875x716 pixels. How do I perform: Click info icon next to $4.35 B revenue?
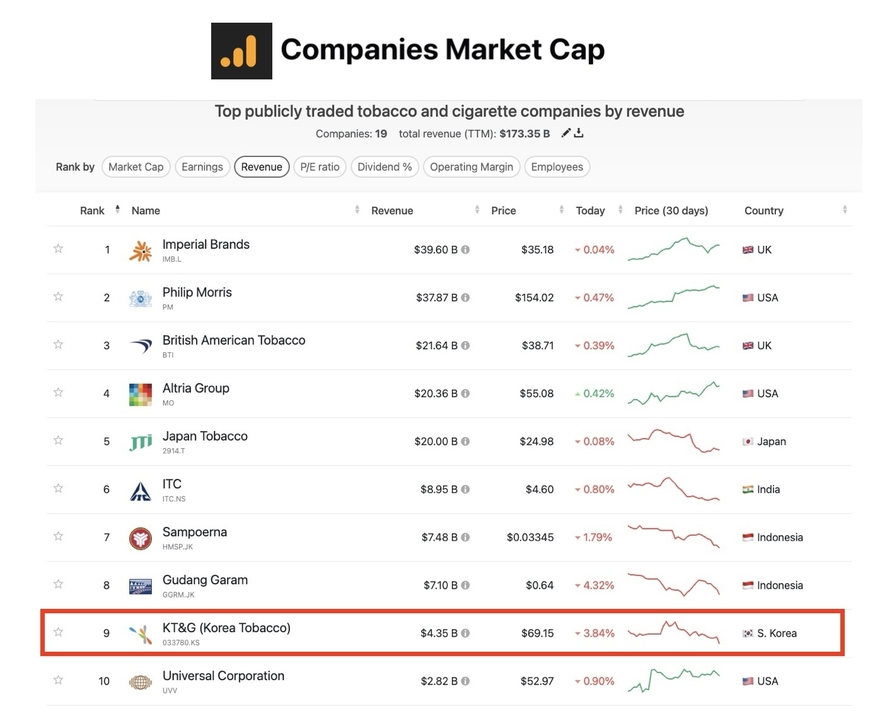[x=465, y=633]
